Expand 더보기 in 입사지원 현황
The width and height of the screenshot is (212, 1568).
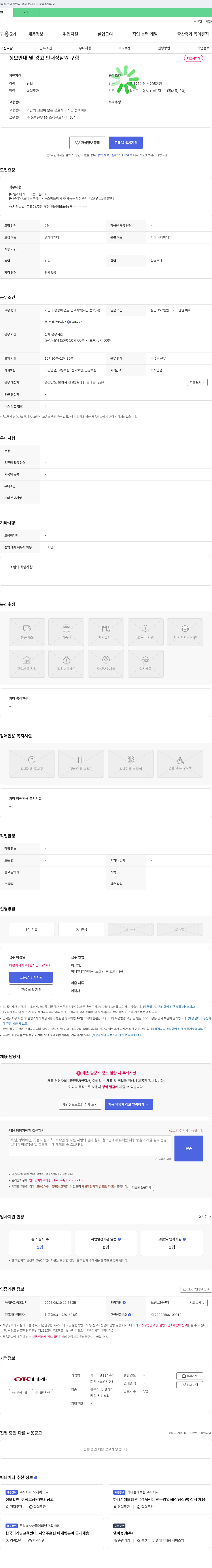[x=205, y=1217]
